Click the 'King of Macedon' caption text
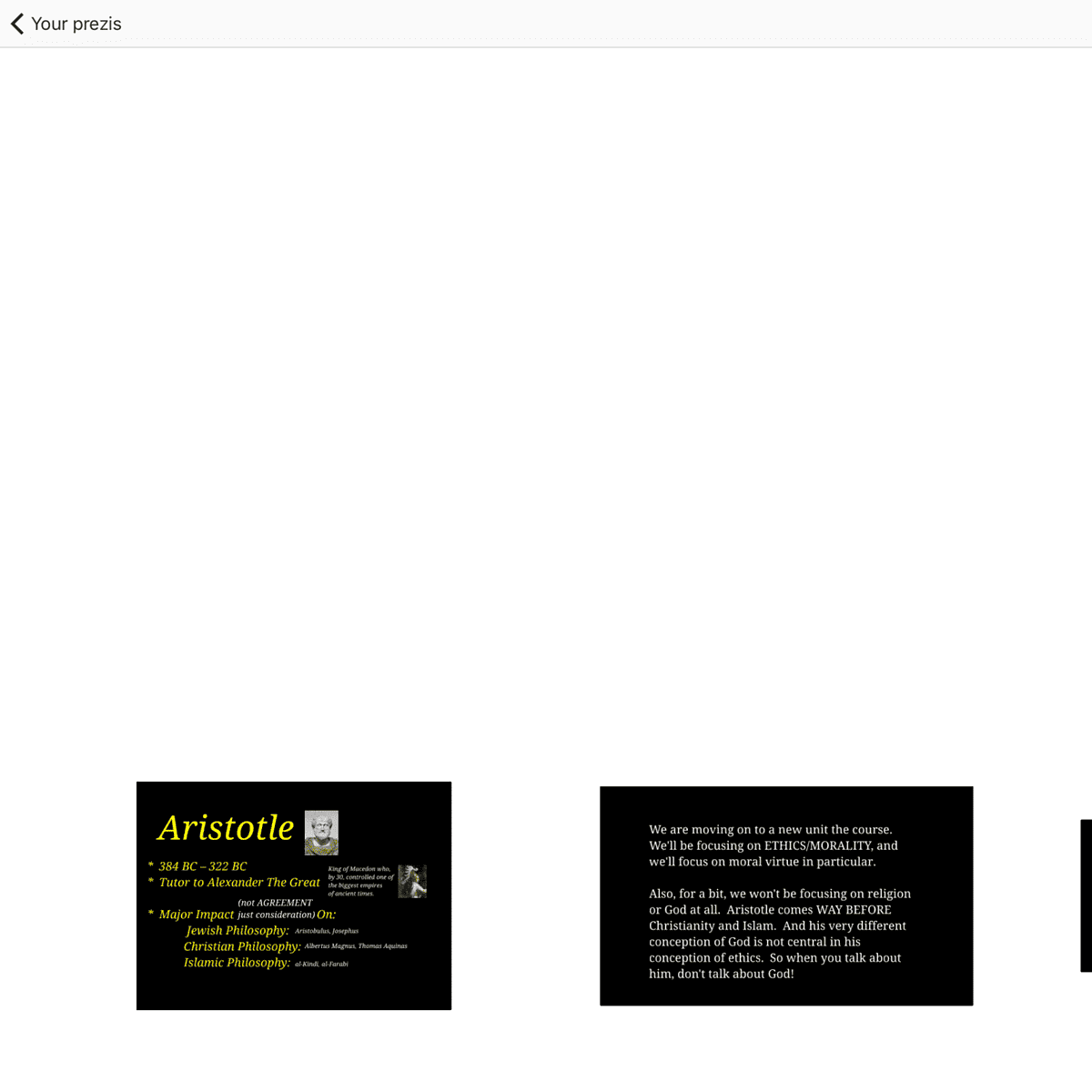Viewport: 1092px width, 1092px height. (360, 881)
